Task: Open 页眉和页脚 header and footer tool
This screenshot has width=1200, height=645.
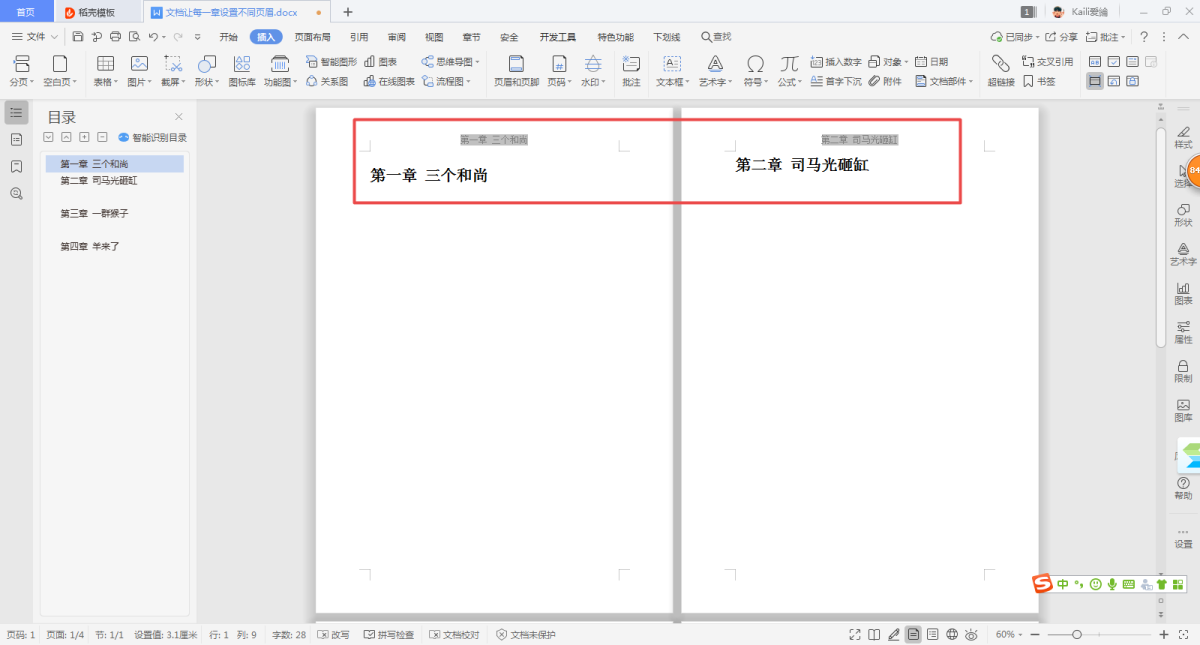Action: (516, 70)
